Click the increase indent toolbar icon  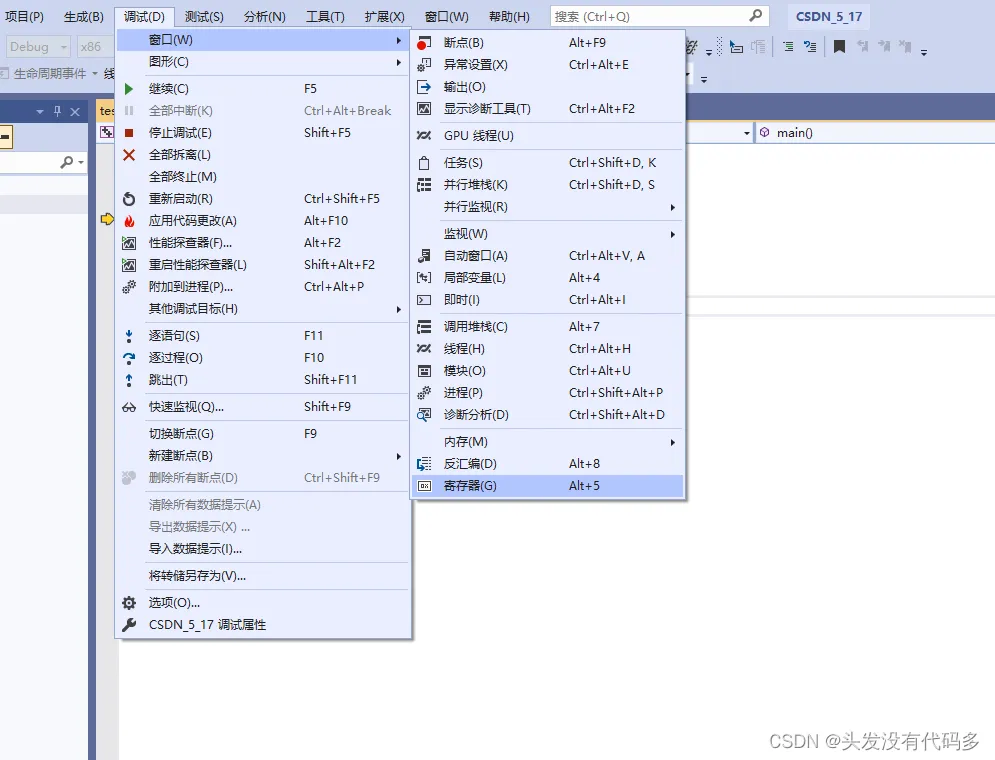click(x=787, y=47)
